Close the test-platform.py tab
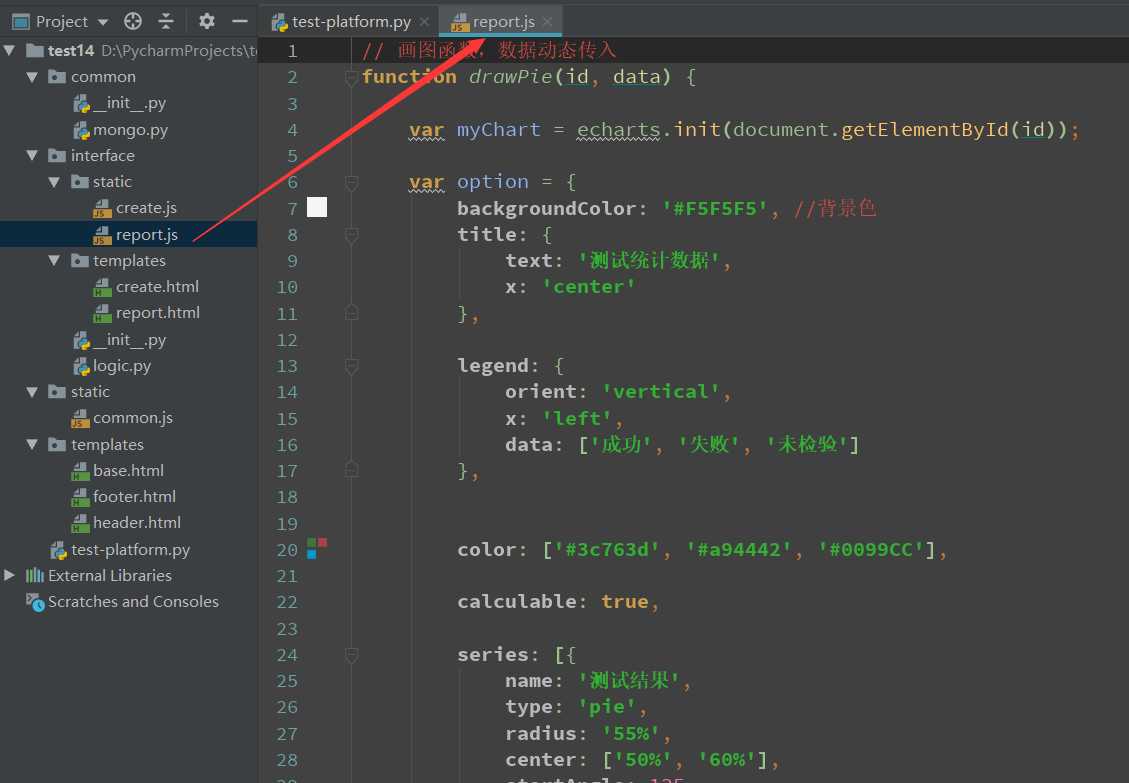 [x=425, y=22]
